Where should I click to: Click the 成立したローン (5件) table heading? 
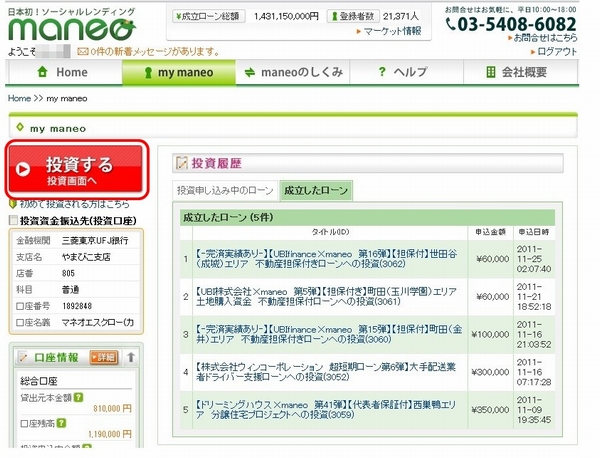point(228,217)
